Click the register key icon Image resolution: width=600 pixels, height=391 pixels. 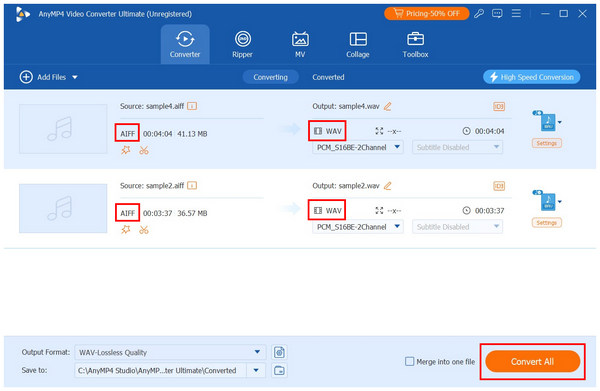pos(479,14)
